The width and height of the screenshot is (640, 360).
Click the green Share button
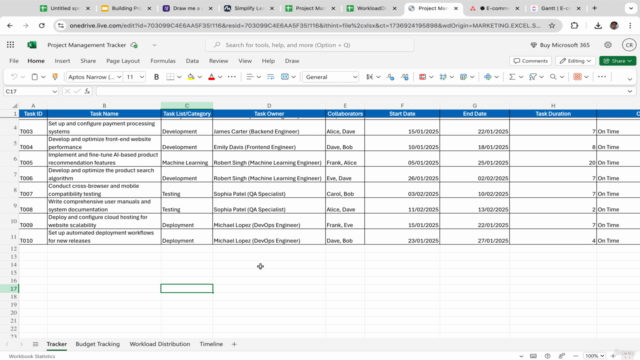pyautogui.click(x=617, y=61)
